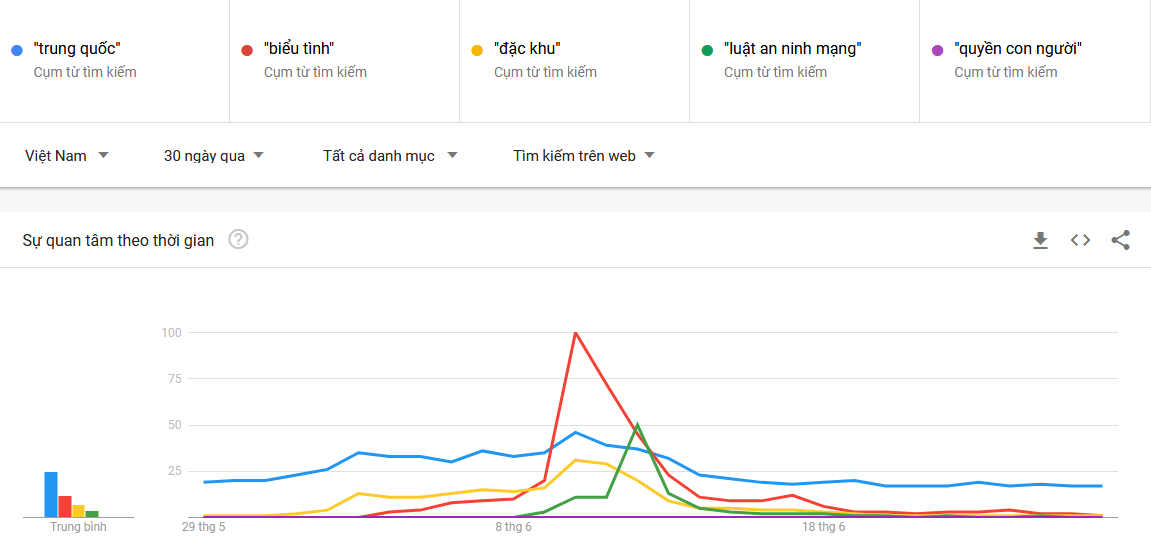Click the yellow dot beside "đặc khu"
The image size is (1151, 558).
coord(477,49)
